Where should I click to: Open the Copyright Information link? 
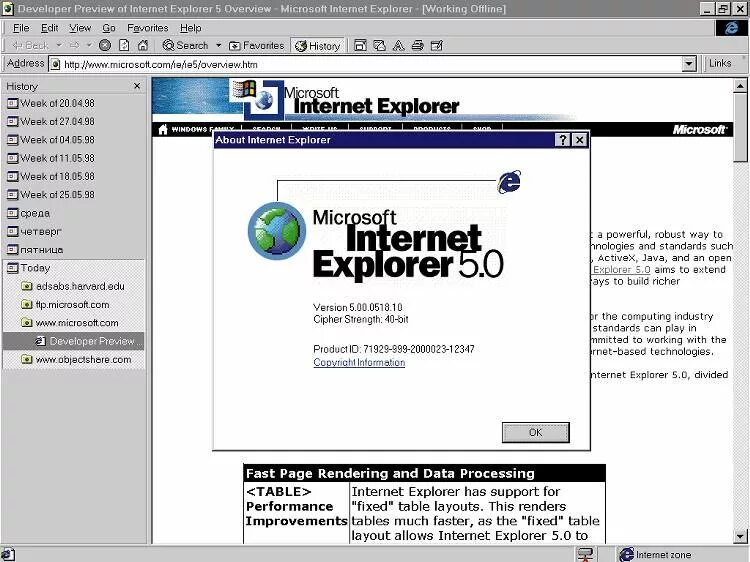(x=359, y=363)
